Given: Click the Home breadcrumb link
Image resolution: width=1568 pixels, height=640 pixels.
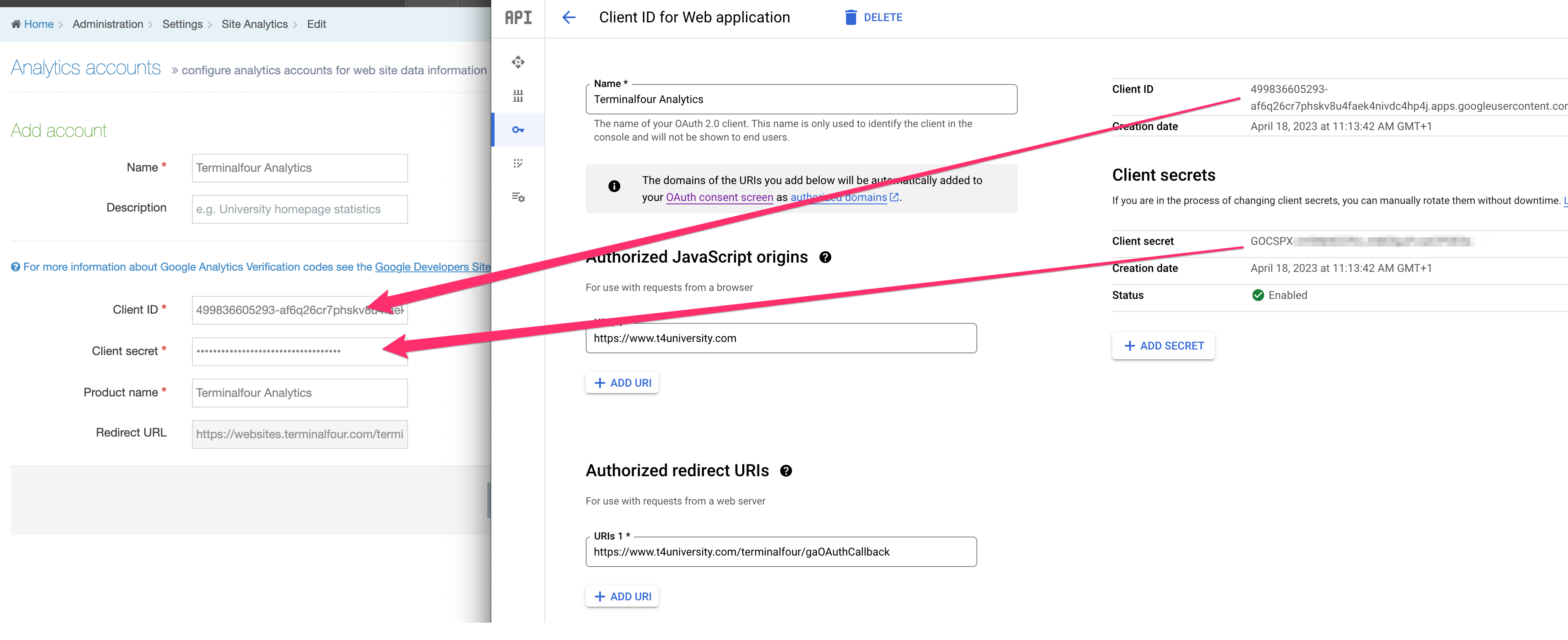Looking at the screenshot, I should pyautogui.click(x=38, y=24).
